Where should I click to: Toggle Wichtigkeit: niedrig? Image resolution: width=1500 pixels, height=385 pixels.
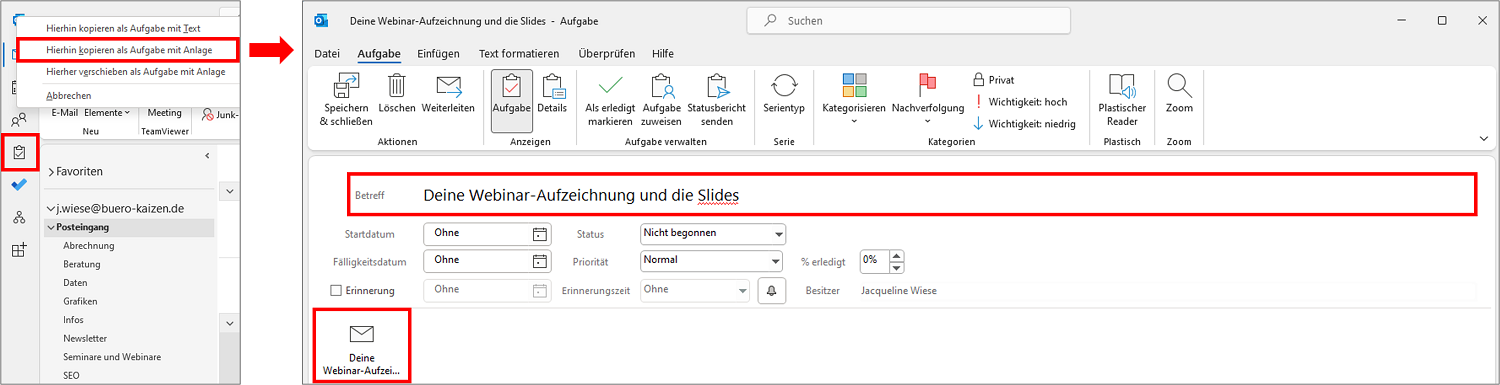pos(1024,124)
